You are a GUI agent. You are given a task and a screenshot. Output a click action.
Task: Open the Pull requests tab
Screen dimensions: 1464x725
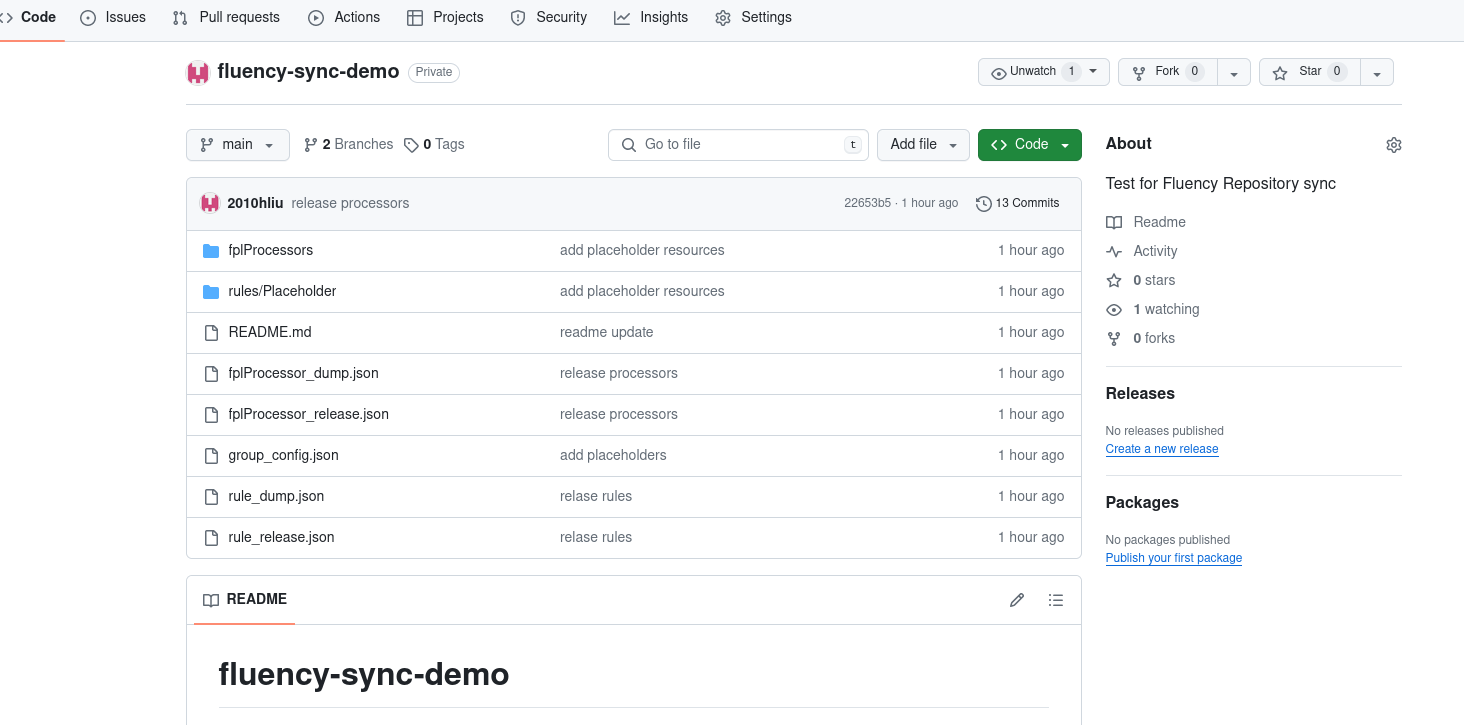[226, 17]
